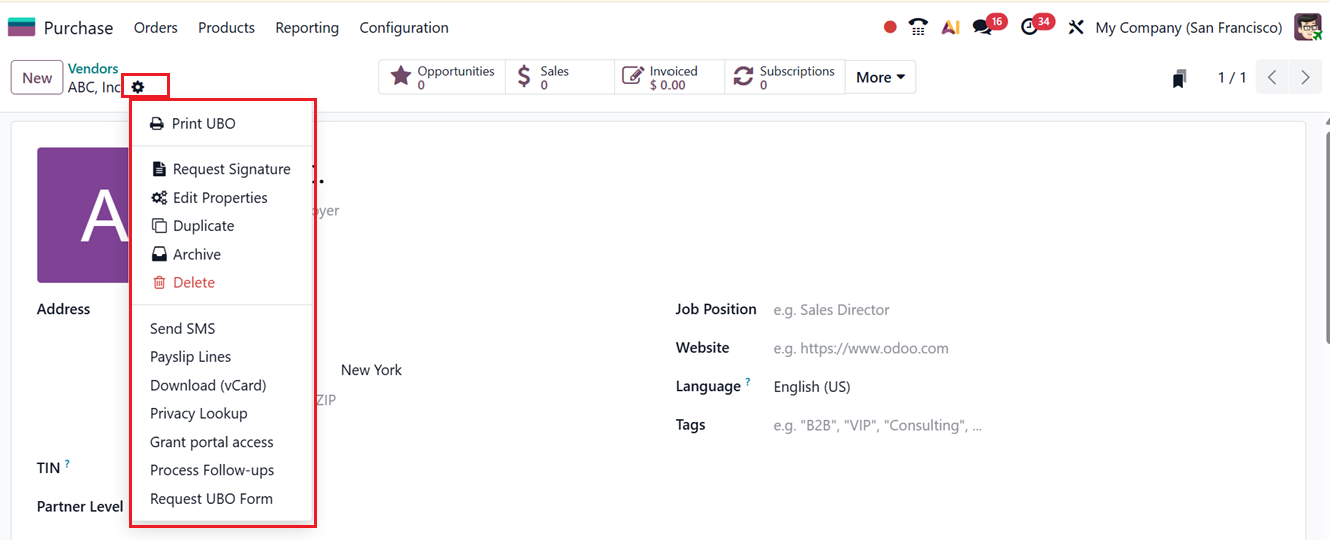Click the red recording dot icon
This screenshot has width=1330, height=540.
890,27
